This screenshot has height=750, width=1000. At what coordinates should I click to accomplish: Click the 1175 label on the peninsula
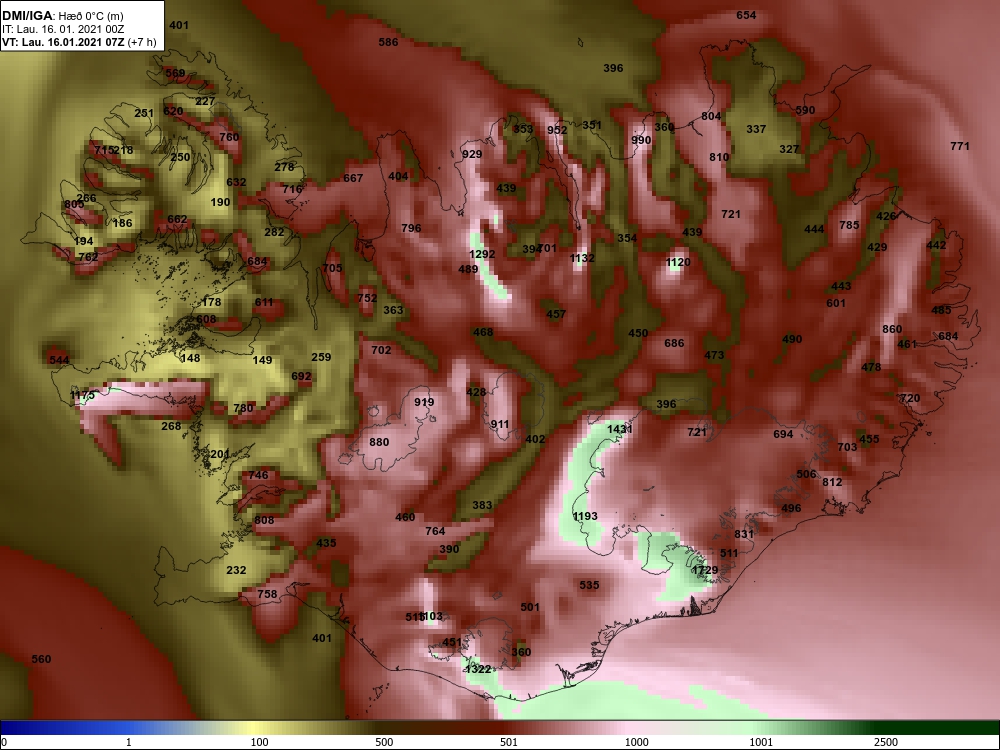point(82,395)
